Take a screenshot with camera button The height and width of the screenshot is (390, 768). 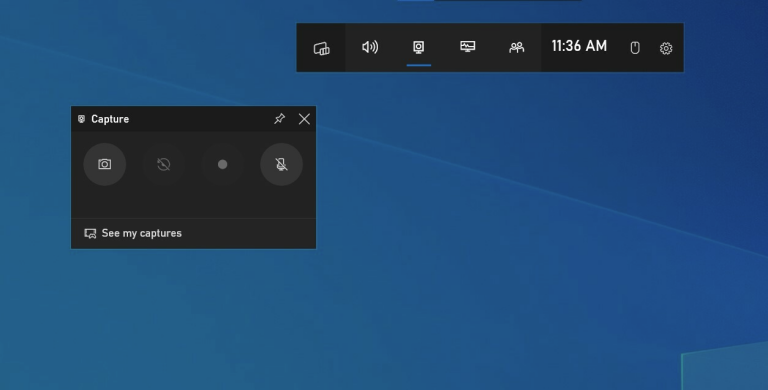pos(105,164)
